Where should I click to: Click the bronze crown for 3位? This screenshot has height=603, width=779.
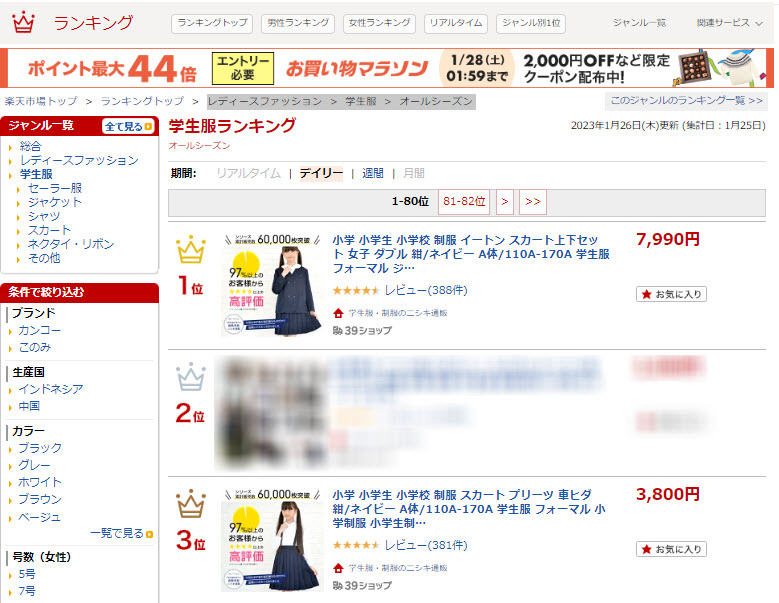point(191,504)
